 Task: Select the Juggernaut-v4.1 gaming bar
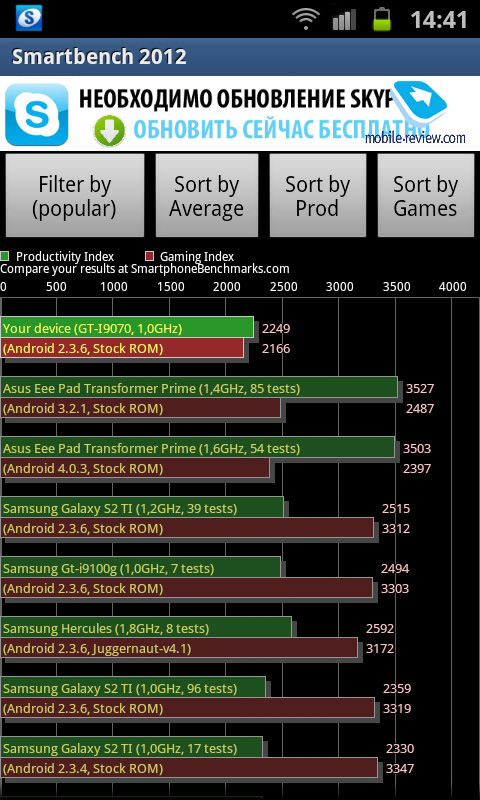pyautogui.click(x=179, y=648)
